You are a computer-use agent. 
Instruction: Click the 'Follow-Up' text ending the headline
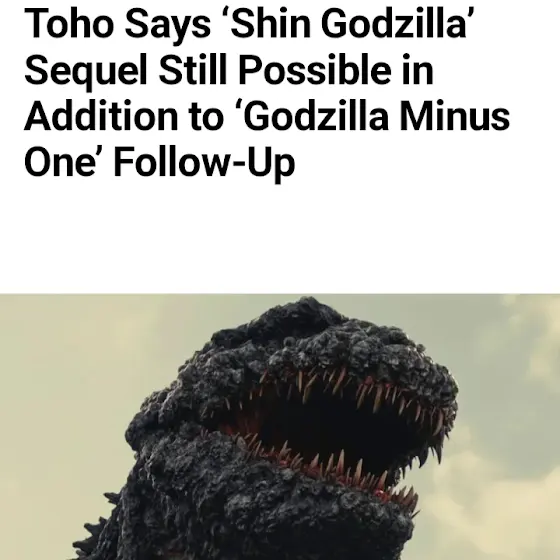tap(205, 163)
